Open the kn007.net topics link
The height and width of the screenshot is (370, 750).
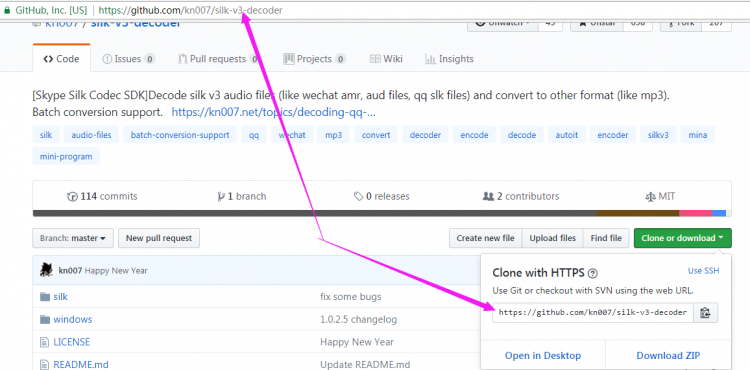click(x=273, y=113)
